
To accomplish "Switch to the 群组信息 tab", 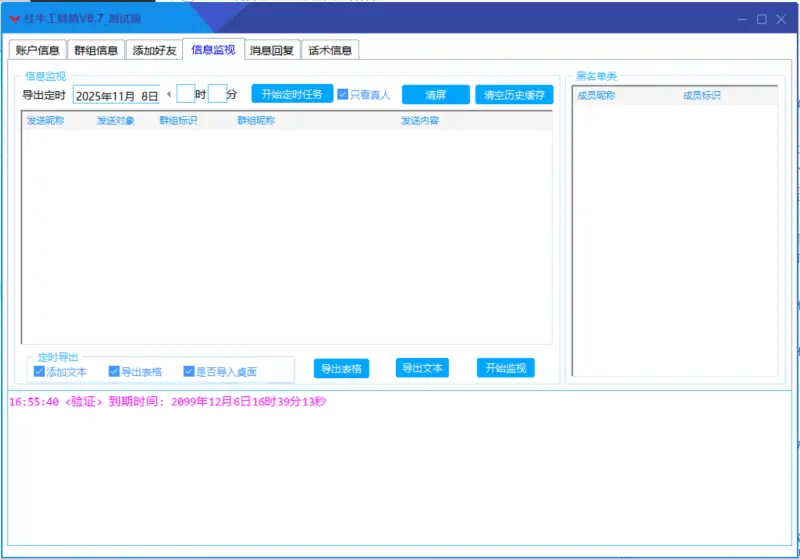I will point(96,50).
